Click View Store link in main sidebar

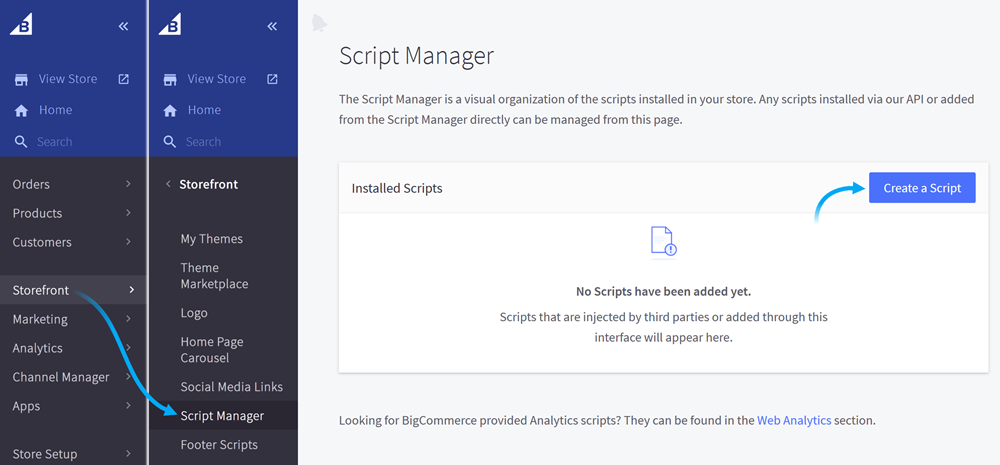tap(68, 79)
